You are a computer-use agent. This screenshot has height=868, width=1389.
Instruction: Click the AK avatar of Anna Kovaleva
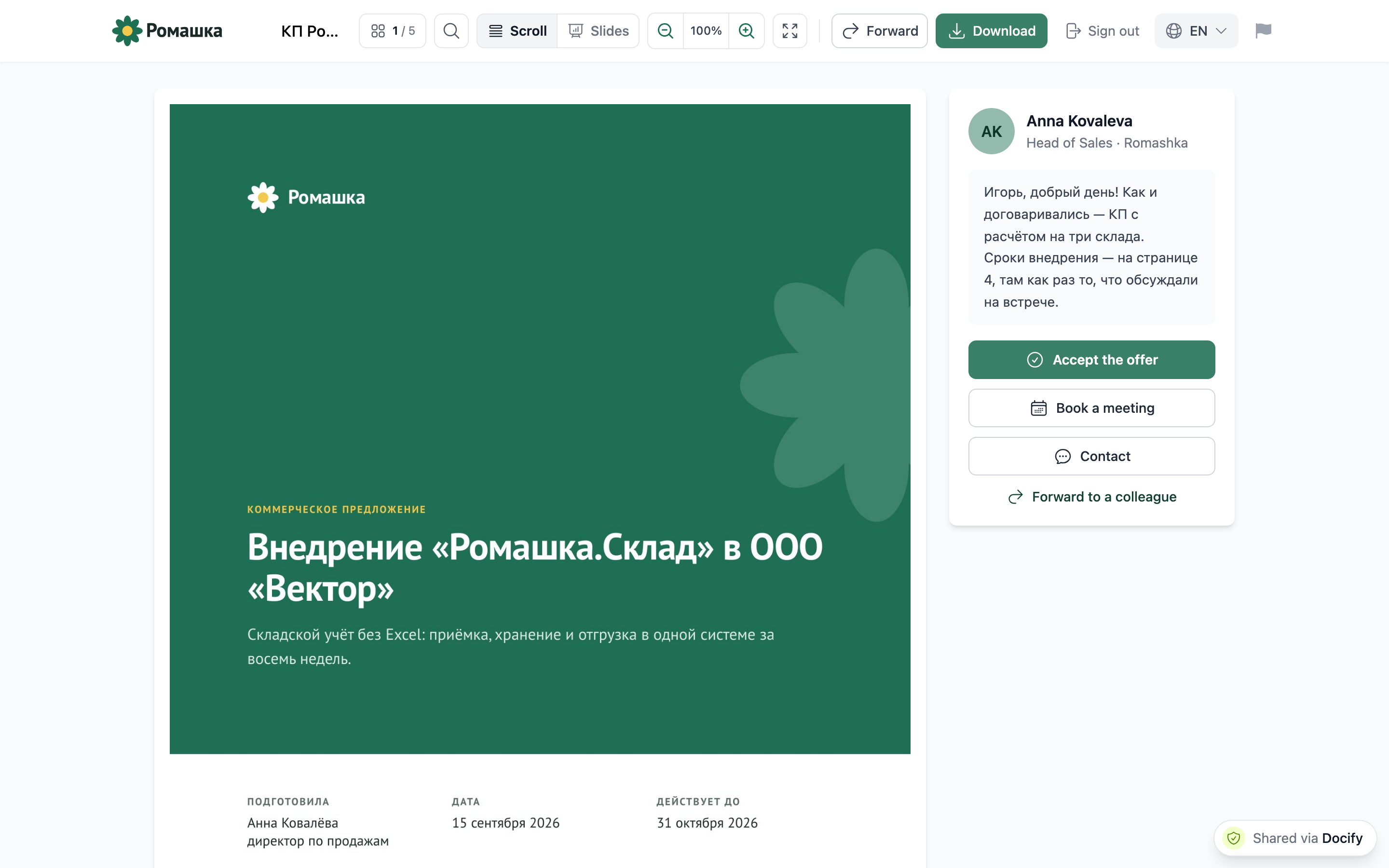coord(991,132)
